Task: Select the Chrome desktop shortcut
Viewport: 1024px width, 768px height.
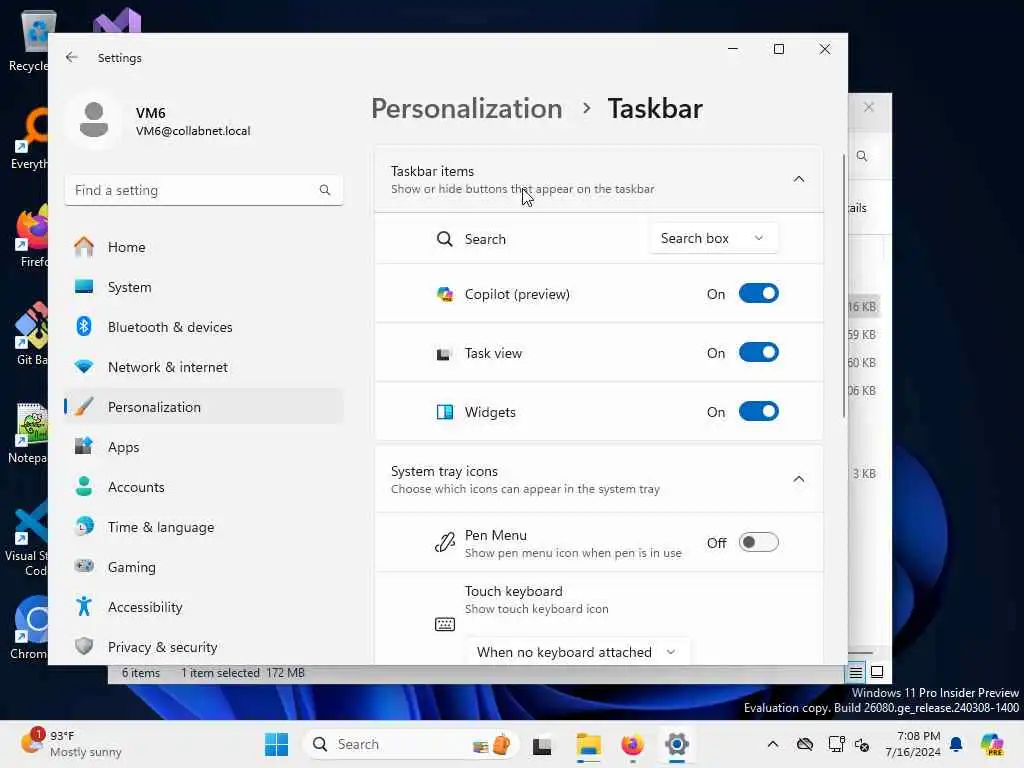Action: (29, 627)
